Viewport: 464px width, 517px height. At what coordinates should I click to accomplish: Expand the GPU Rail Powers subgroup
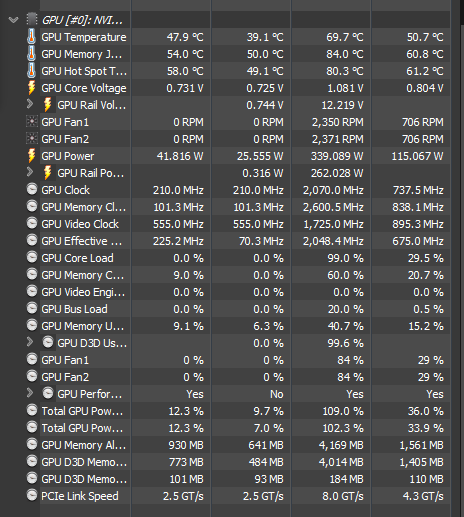30,172
